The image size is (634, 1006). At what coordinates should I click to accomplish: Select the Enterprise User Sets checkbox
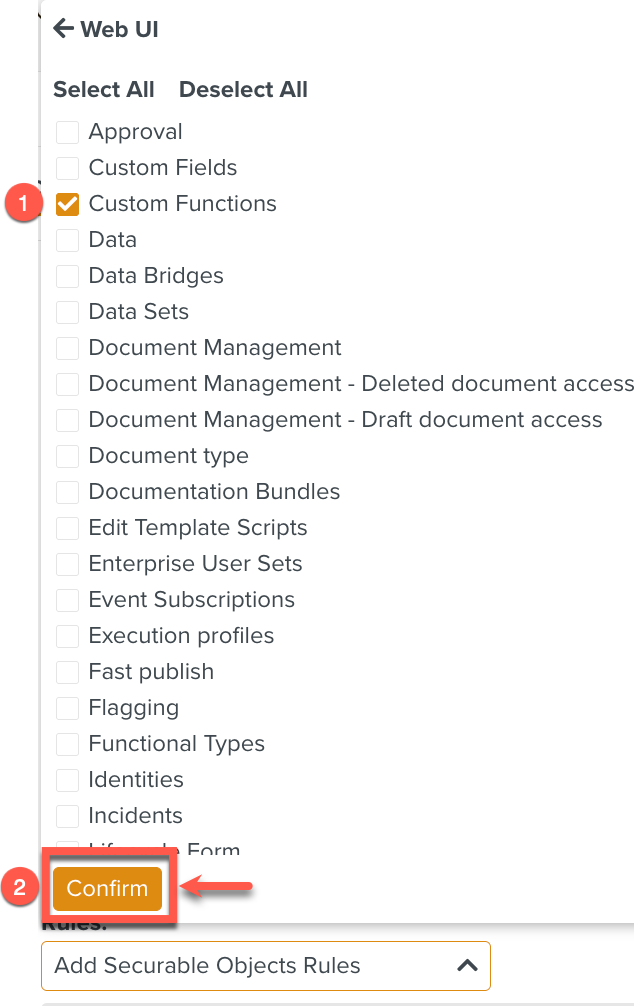(x=67, y=564)
